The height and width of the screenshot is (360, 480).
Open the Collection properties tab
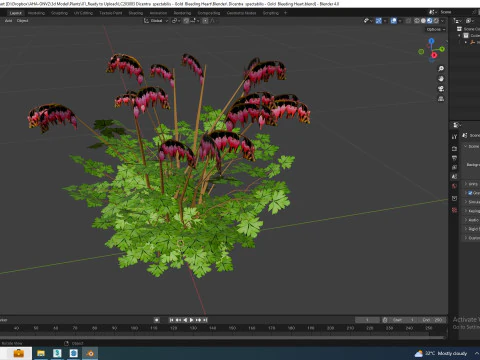[x=454, y=198]
